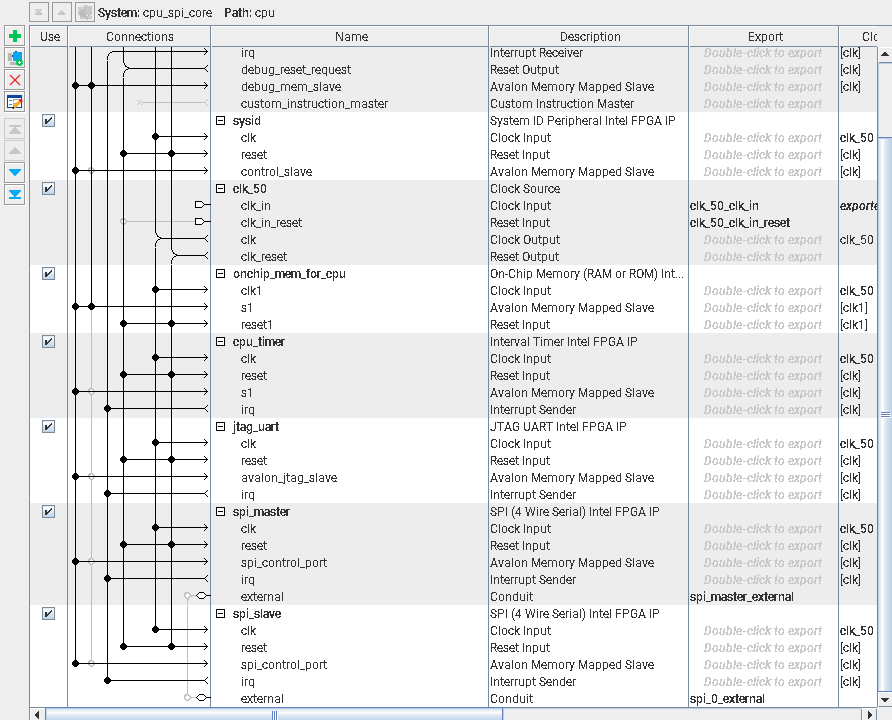Screen dimensions: 892x720
Task: Click the Name column header
Action: tap(350, 36)
